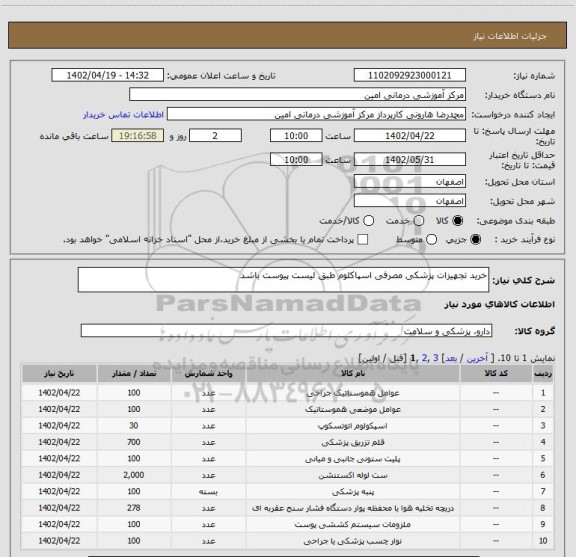Select row اسپکولوم اتوتسکوپ
This screenshot has width=576, height=557.
[x=287, y=425]
